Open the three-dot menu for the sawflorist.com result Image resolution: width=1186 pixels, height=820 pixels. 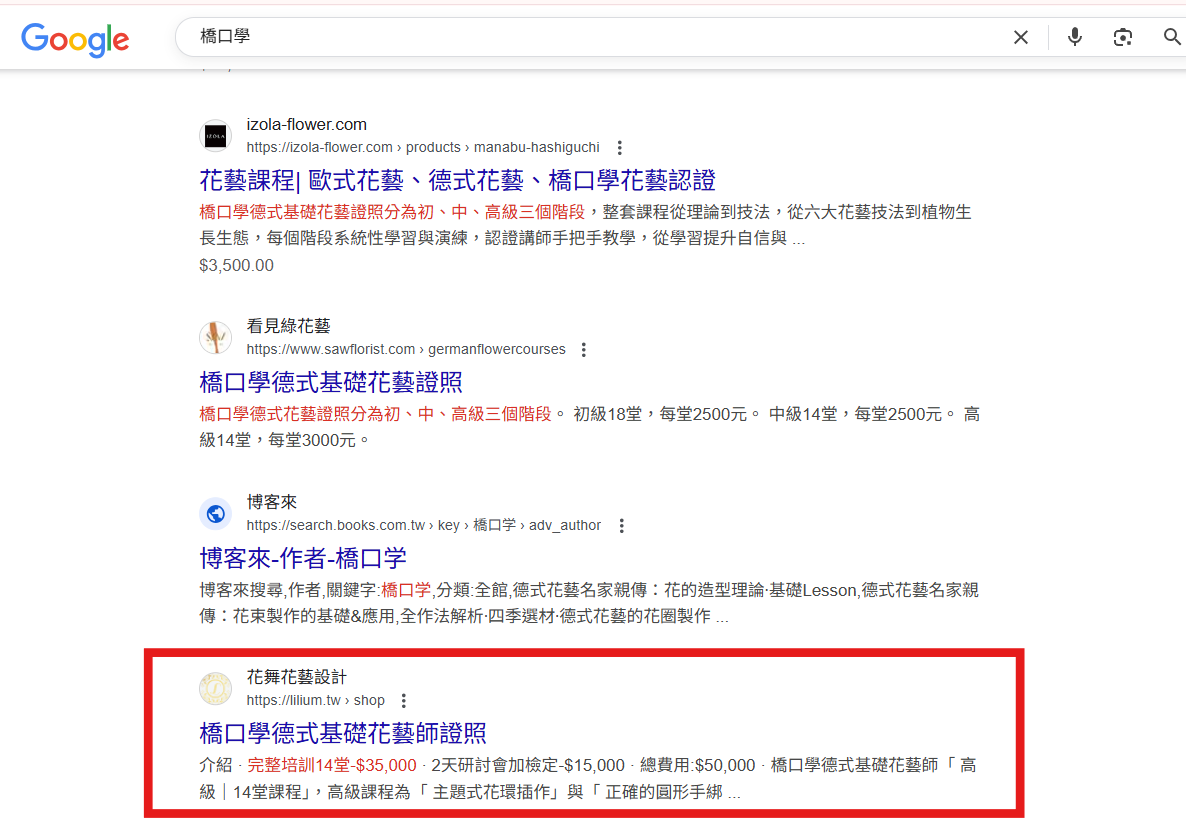click(583, 349)
